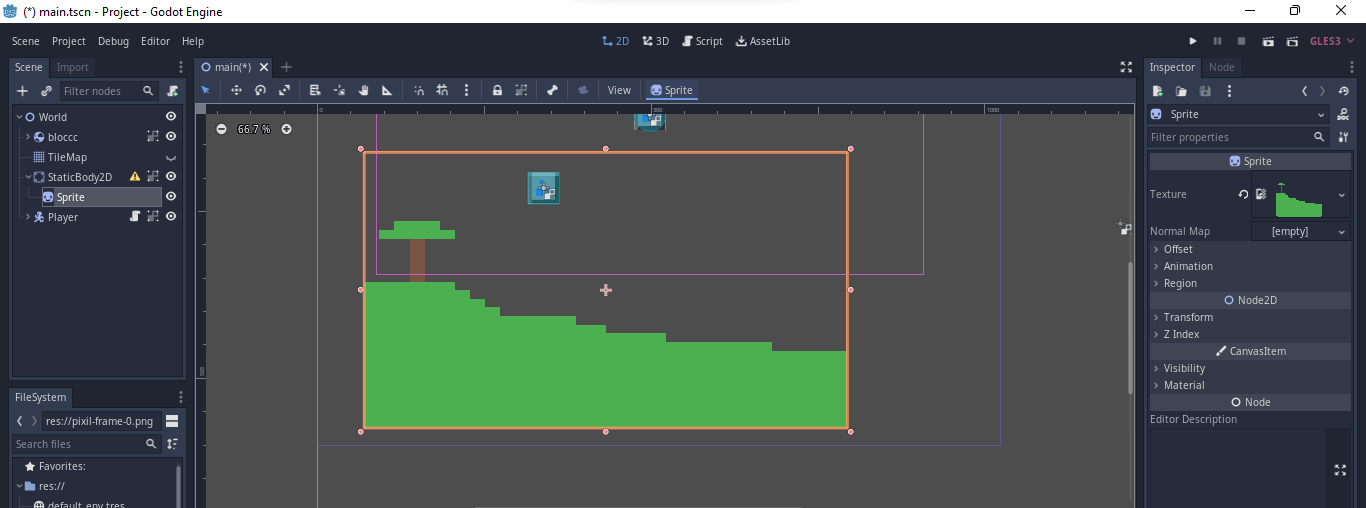Image resolution: width=1366 pixels, height=508 pixels.
Task: Open the Scene menu in menu bar
Action: pyautogui.click(x=26, y=41)
